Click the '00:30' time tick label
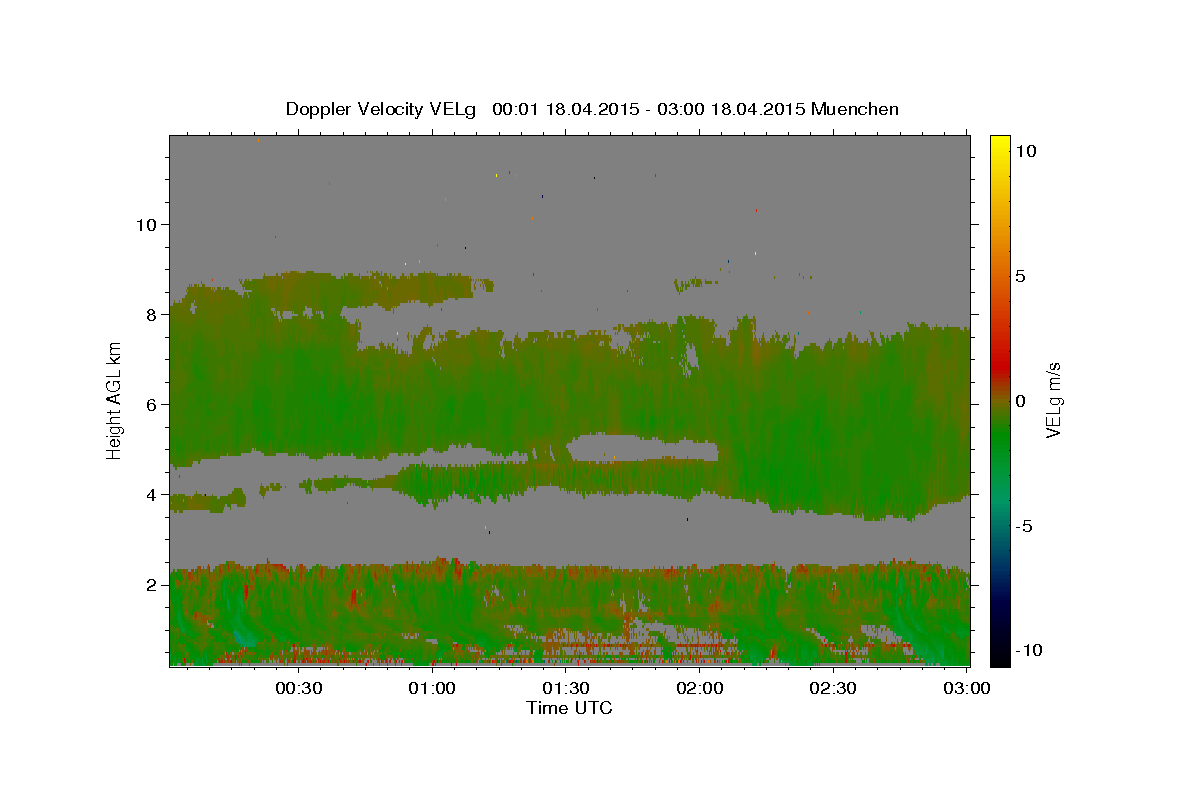This screenshot has width=1200, height=800. [299, 688]
